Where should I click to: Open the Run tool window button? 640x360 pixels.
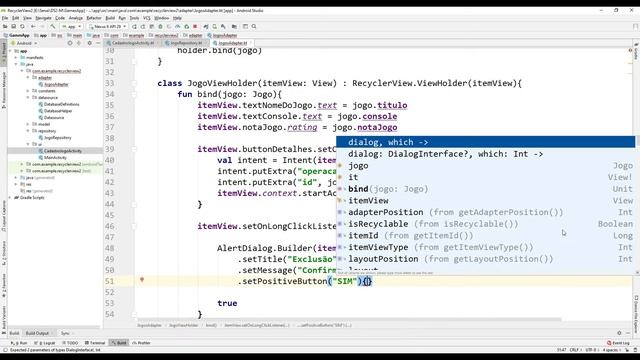pos(19,343)
